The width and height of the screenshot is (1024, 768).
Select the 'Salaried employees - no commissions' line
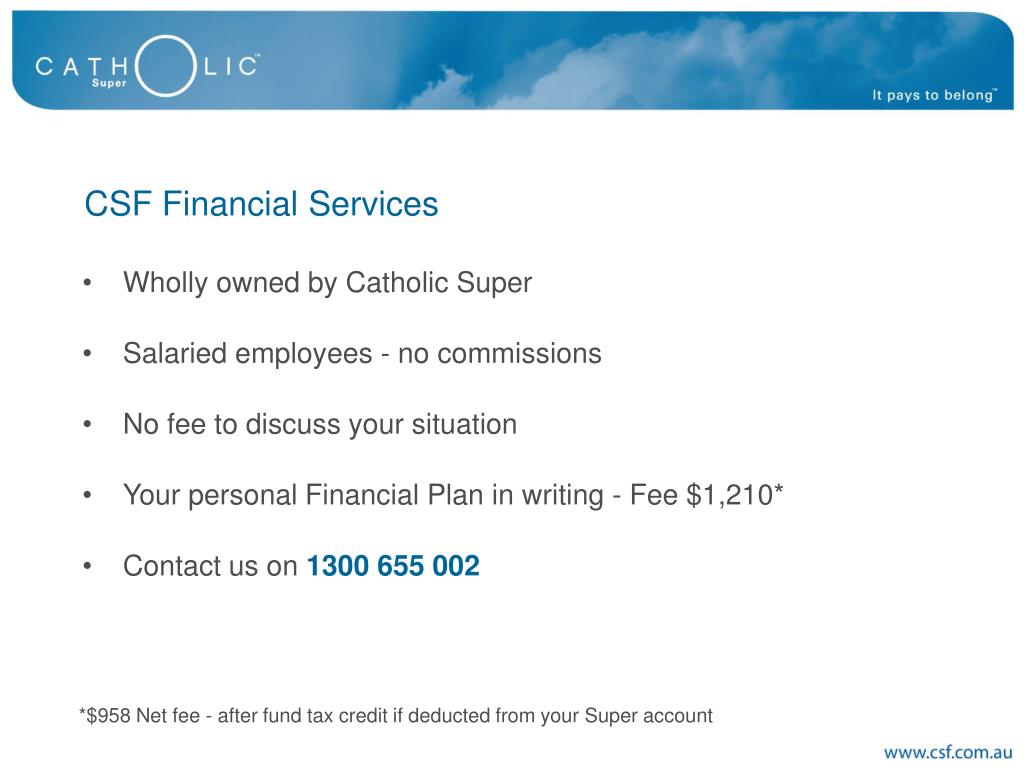pos(362,353)
